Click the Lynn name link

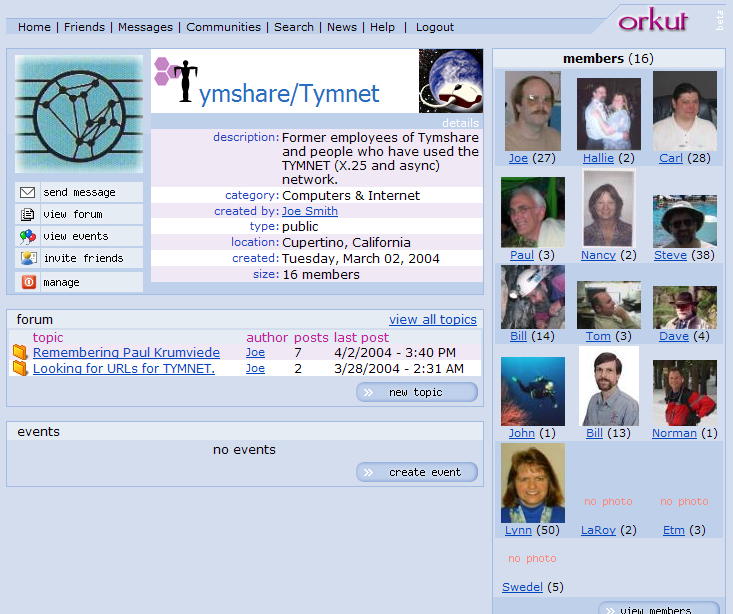tap(518, 530)
